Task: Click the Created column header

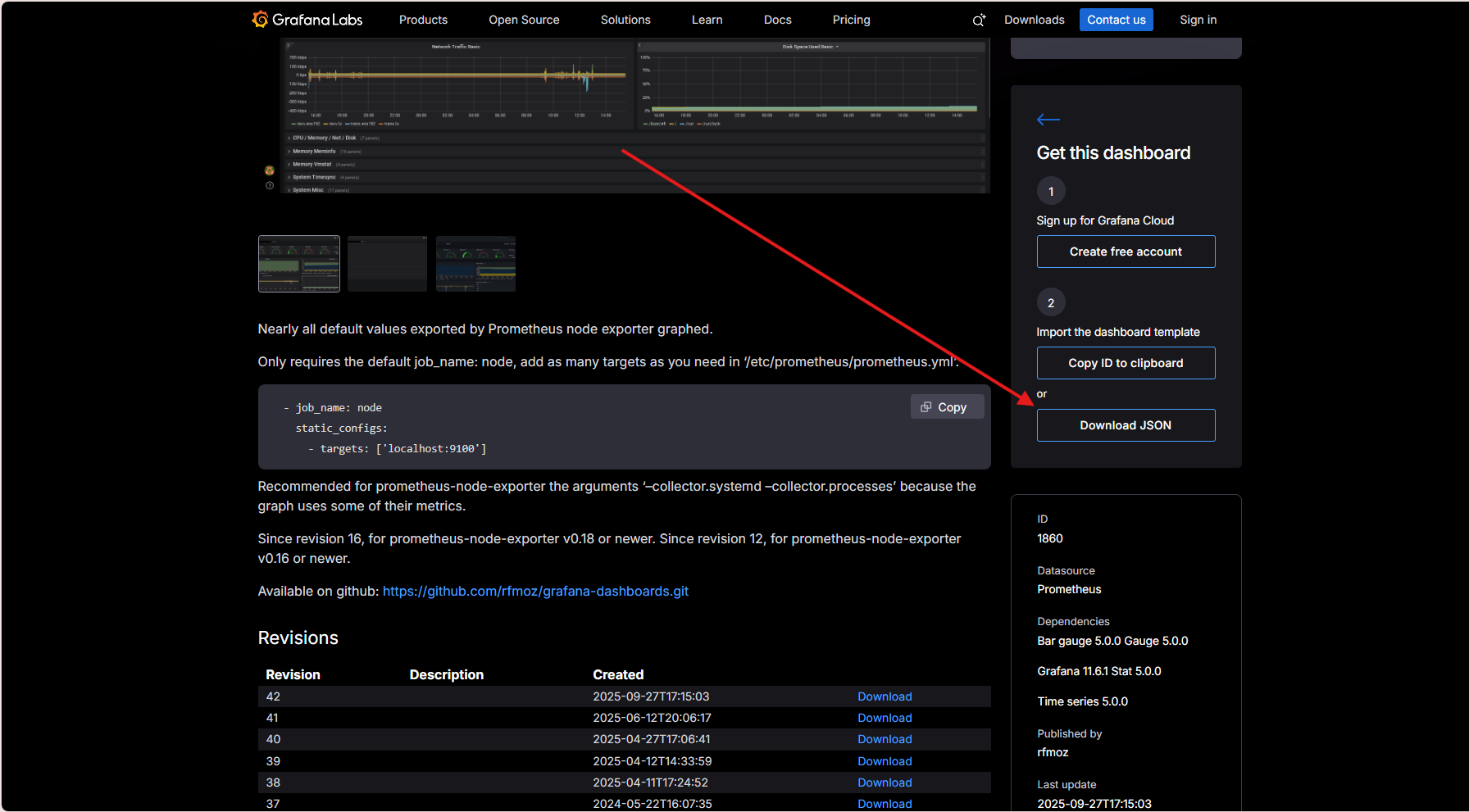Action: pyautogui.click(x=618, y=674)
